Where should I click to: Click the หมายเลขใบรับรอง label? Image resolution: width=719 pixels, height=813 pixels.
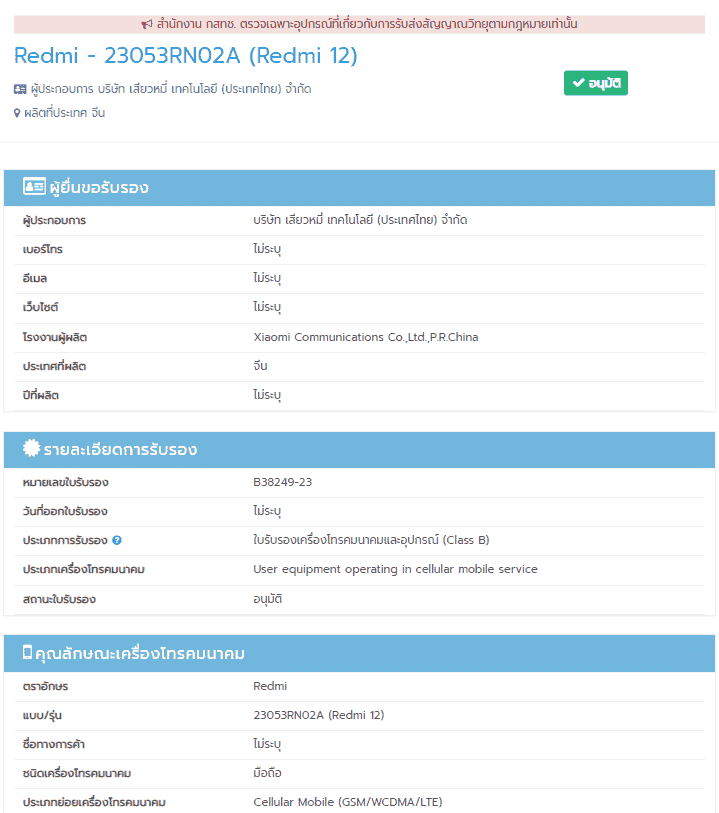[66, 482]
